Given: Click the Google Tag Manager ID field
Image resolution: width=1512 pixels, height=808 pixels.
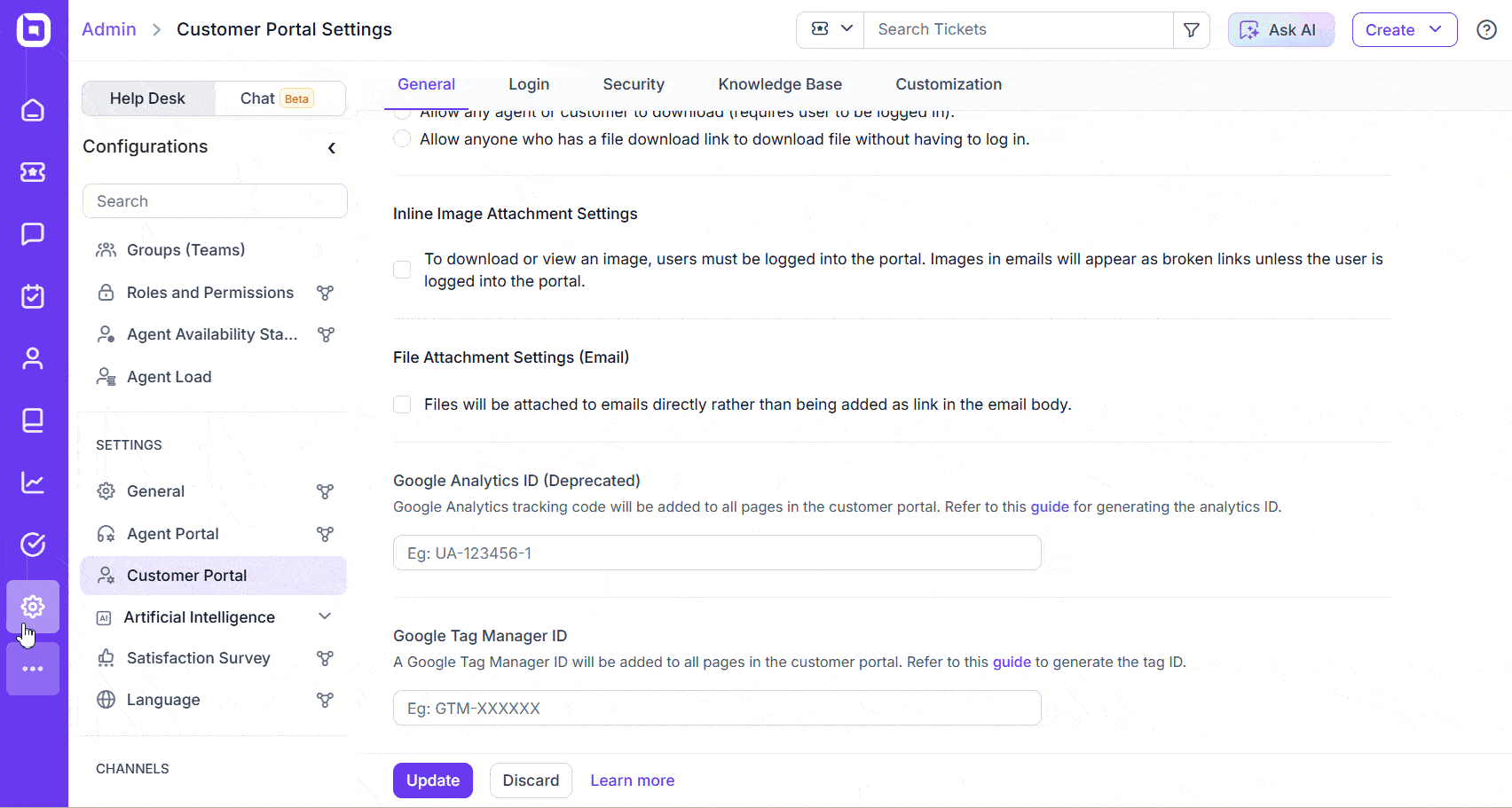Looking at the screenshot, I should 717,708.
